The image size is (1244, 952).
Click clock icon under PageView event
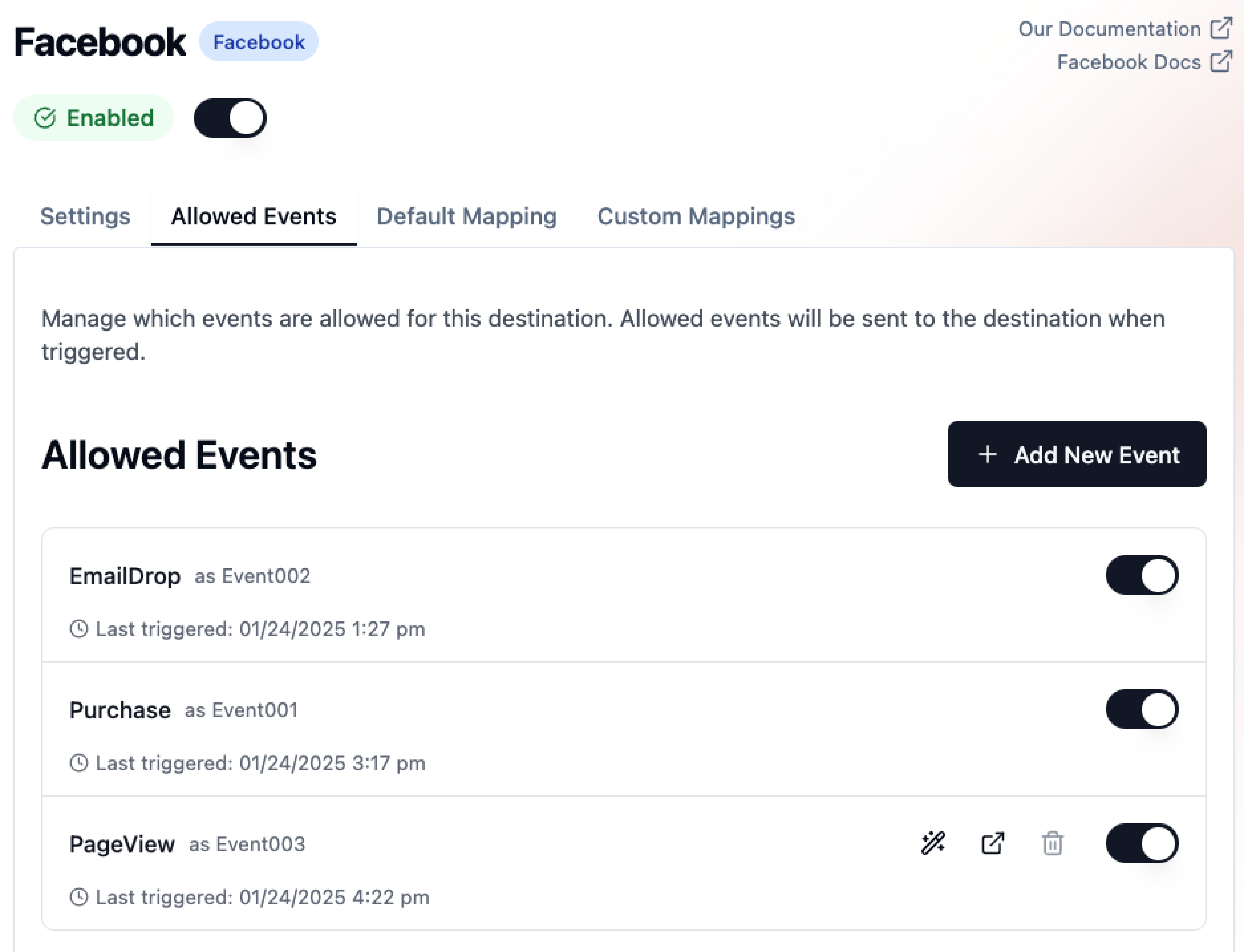pos(79,897)
